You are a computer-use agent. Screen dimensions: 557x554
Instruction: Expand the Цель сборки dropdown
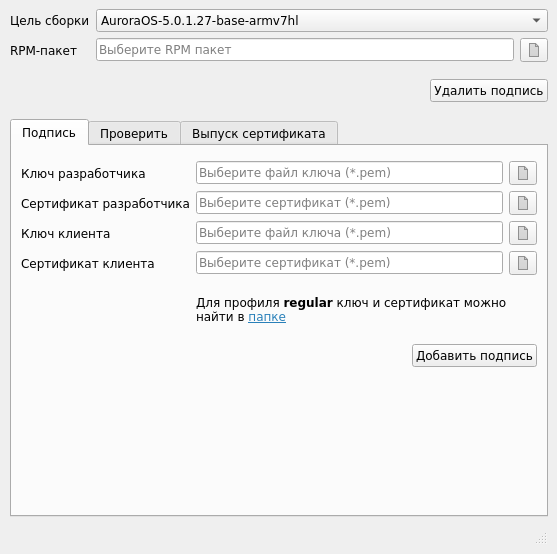[x=321, y=21]
